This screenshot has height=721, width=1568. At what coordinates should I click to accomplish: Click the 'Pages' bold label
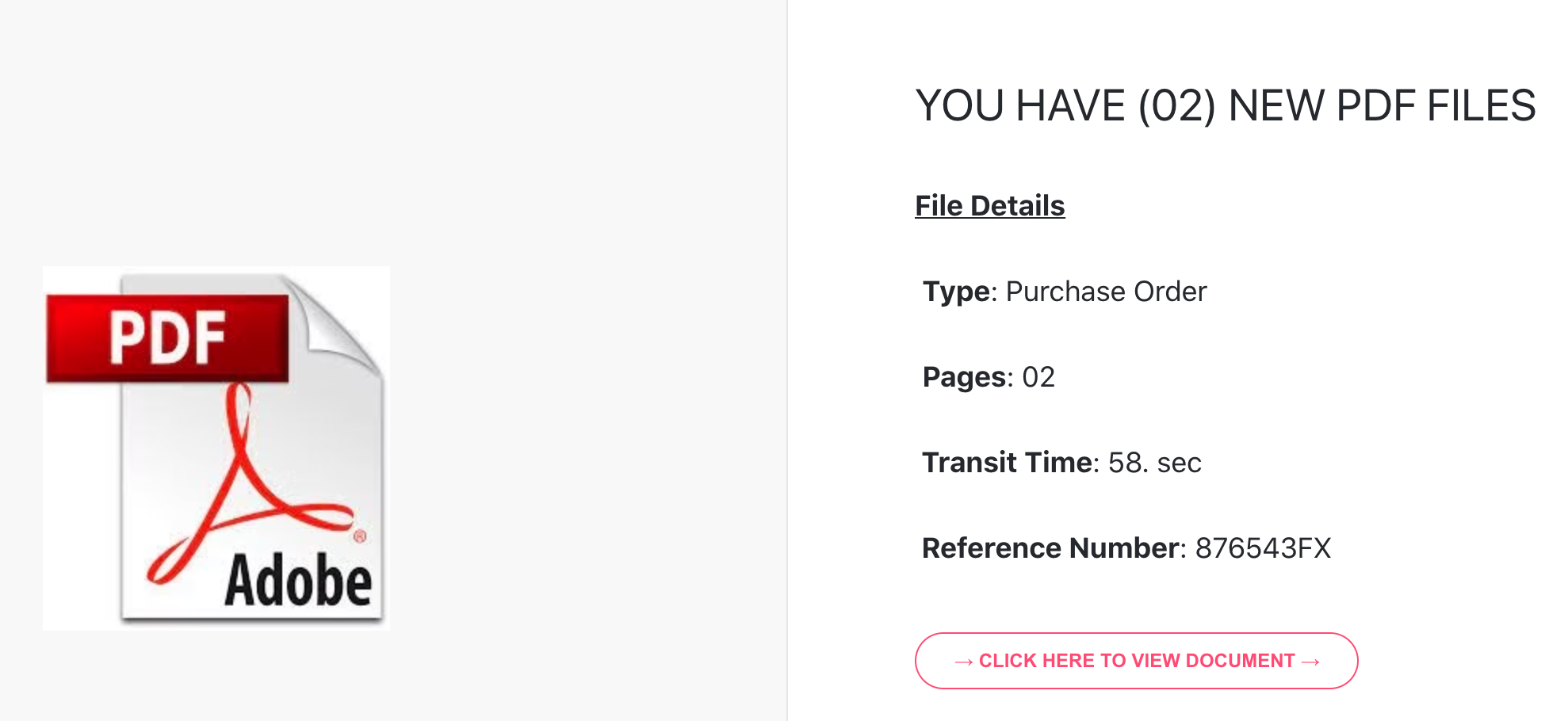pyautogui.click(x=964, y=377)
